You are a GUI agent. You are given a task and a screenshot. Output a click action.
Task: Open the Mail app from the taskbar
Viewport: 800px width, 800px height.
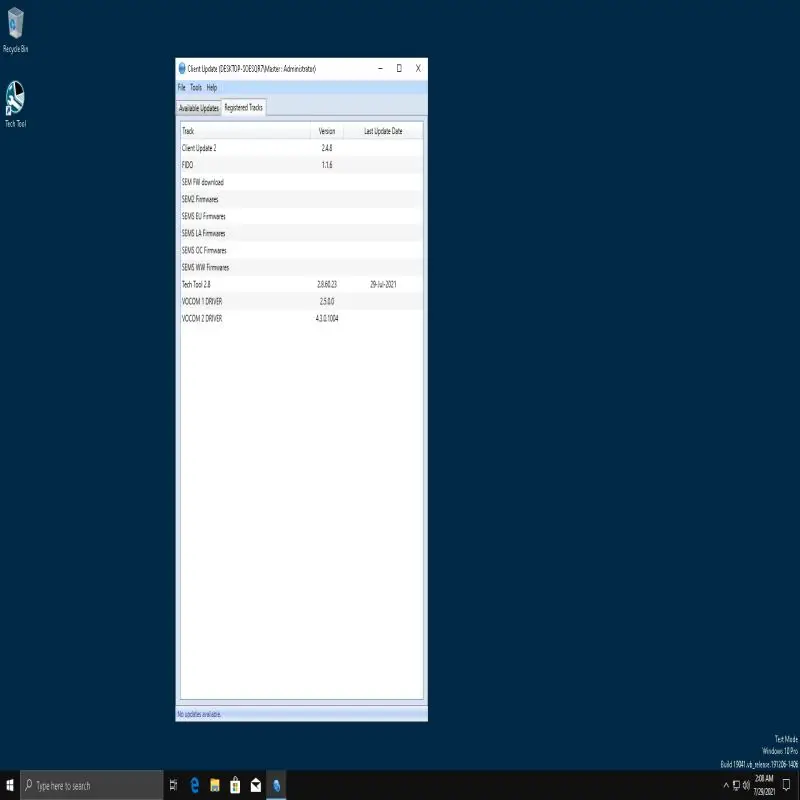tap(256, 785)
